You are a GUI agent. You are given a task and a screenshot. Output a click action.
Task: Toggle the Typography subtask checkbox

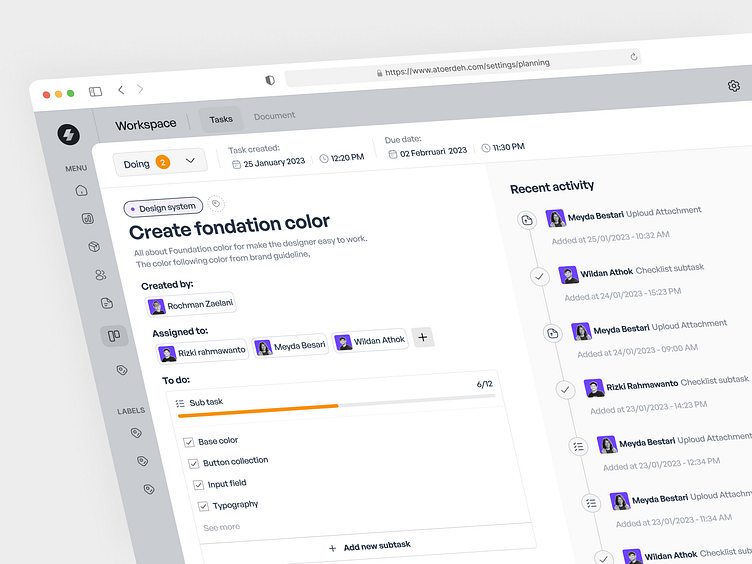(x=203, y=506)
